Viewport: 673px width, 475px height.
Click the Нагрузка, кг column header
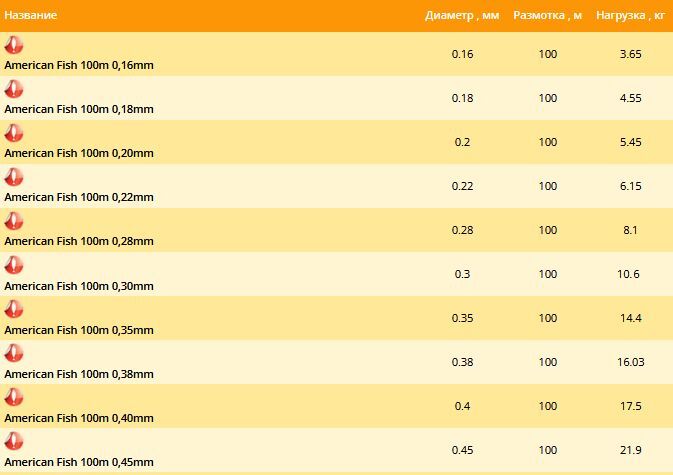coord(631,15)
